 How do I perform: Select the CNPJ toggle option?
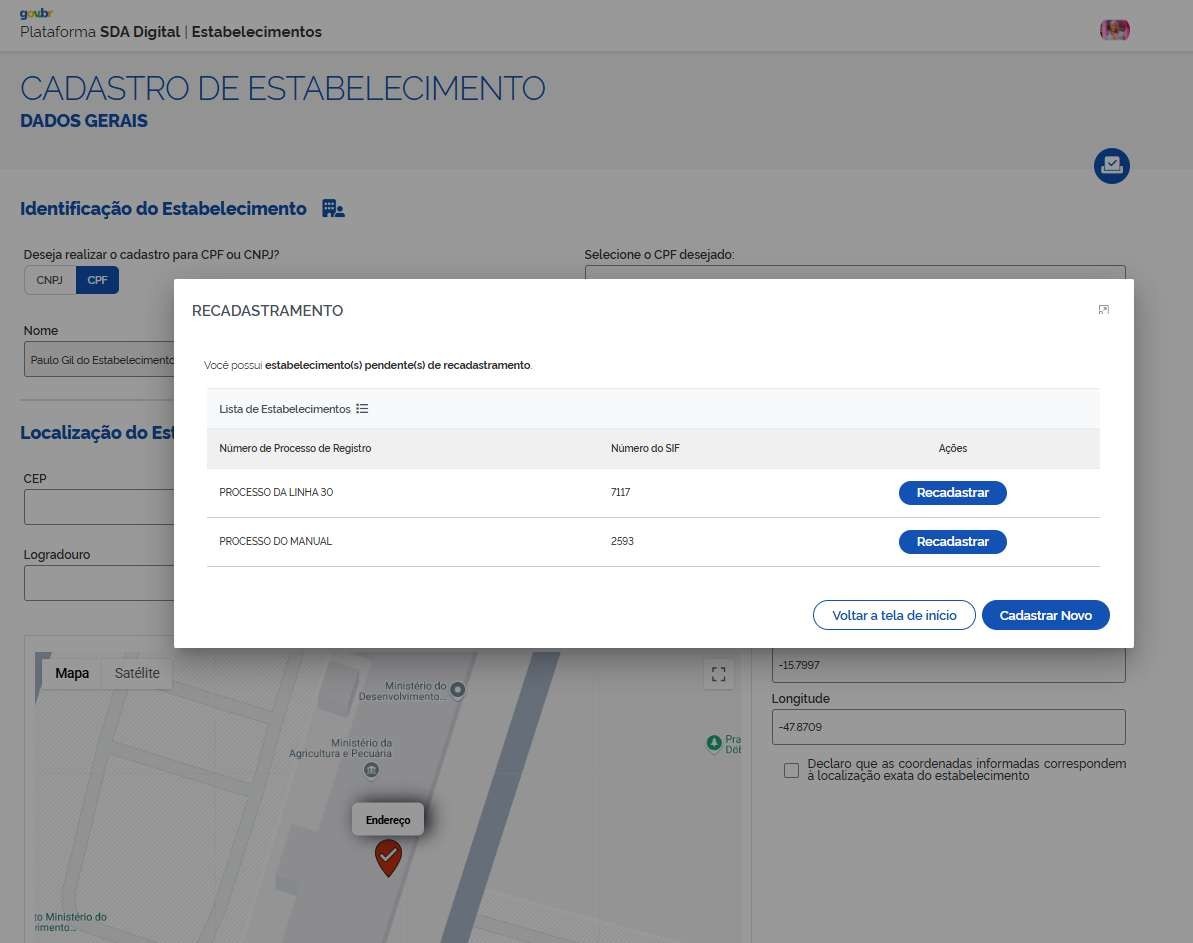pyautogui.click(x=50, y=281)
